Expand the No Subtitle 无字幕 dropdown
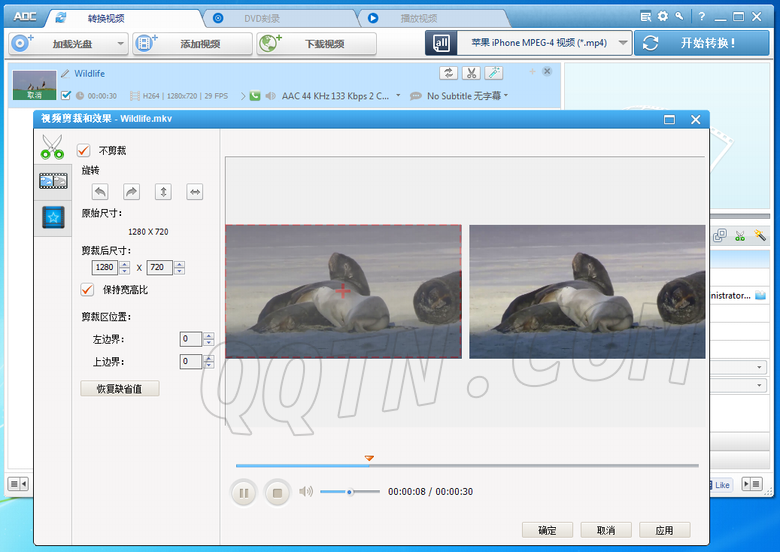This screenshot has height=552, width=780. pos(506,96)
